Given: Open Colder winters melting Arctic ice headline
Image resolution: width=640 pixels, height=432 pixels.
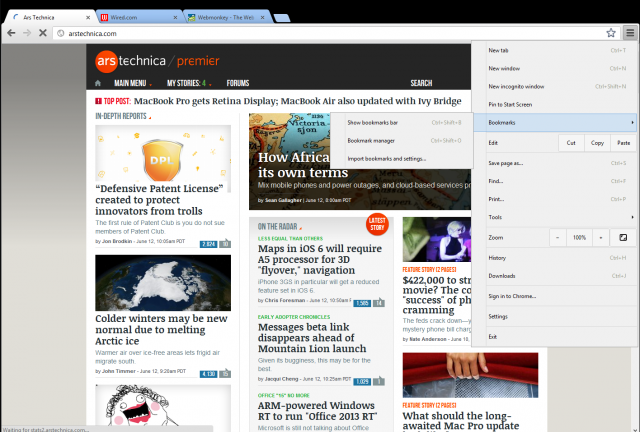Looking at the screenshot, I should tap(161, 330).
